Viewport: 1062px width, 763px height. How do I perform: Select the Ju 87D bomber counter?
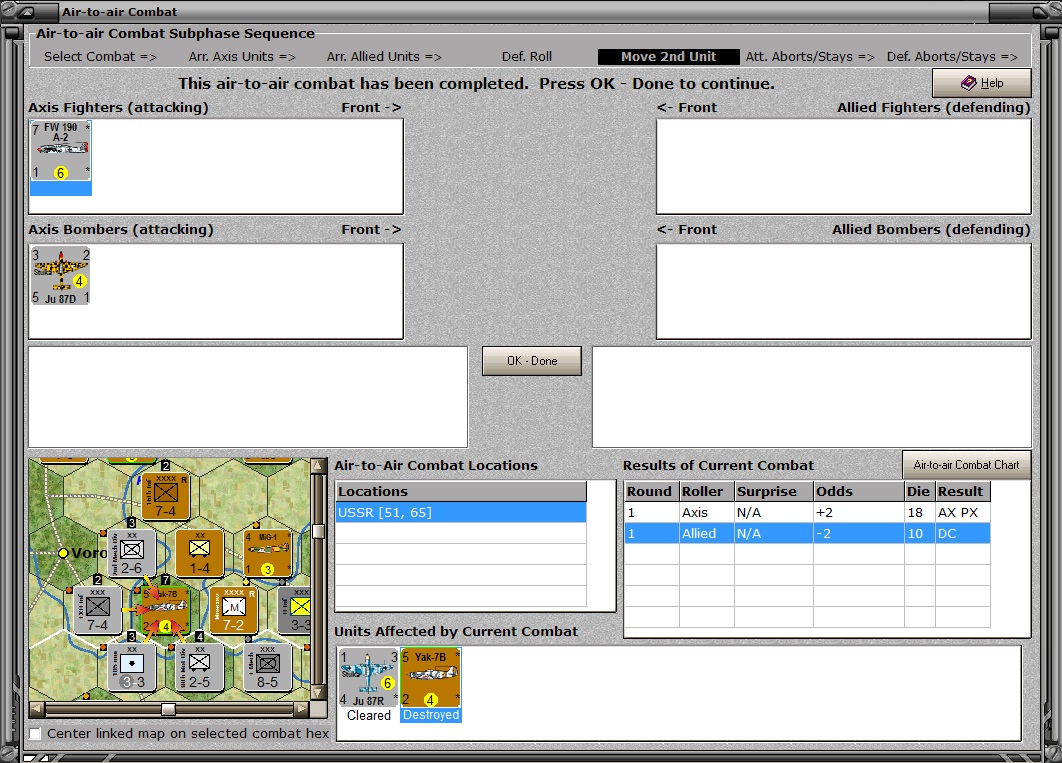click(60, 276)
